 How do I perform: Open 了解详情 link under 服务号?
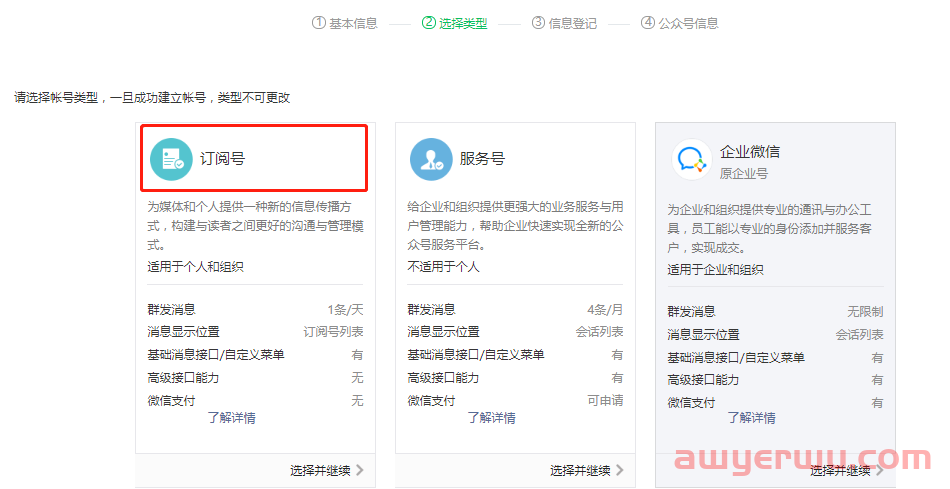coord(491,417)
